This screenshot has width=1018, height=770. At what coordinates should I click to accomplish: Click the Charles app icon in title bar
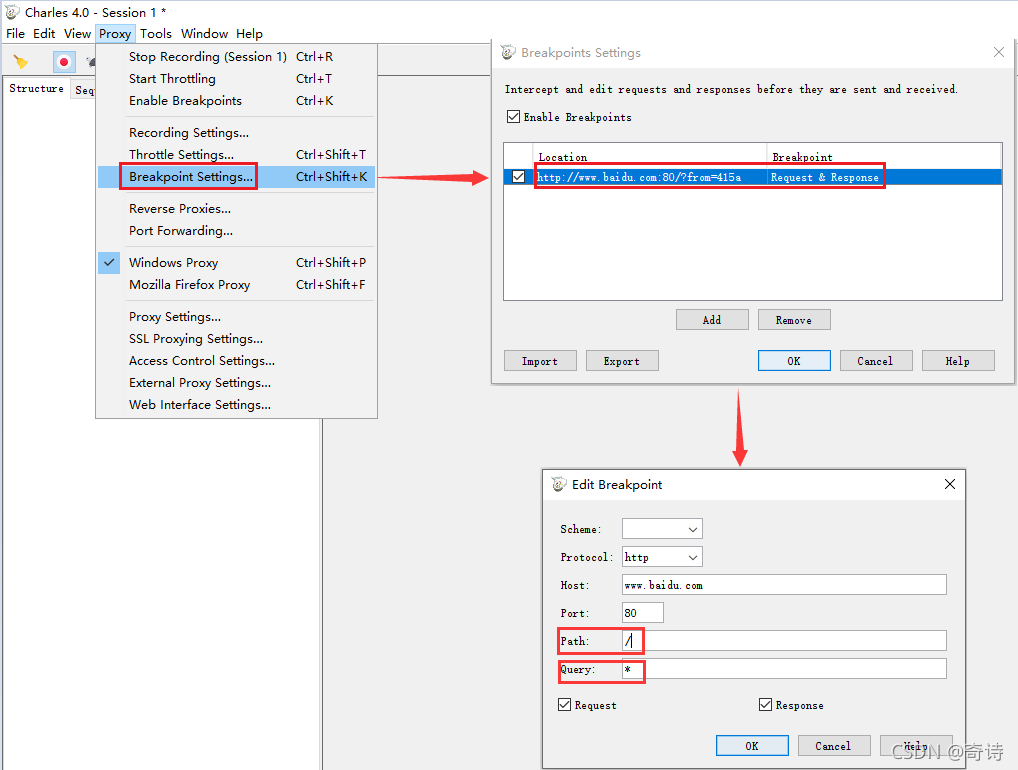[12, 12]
